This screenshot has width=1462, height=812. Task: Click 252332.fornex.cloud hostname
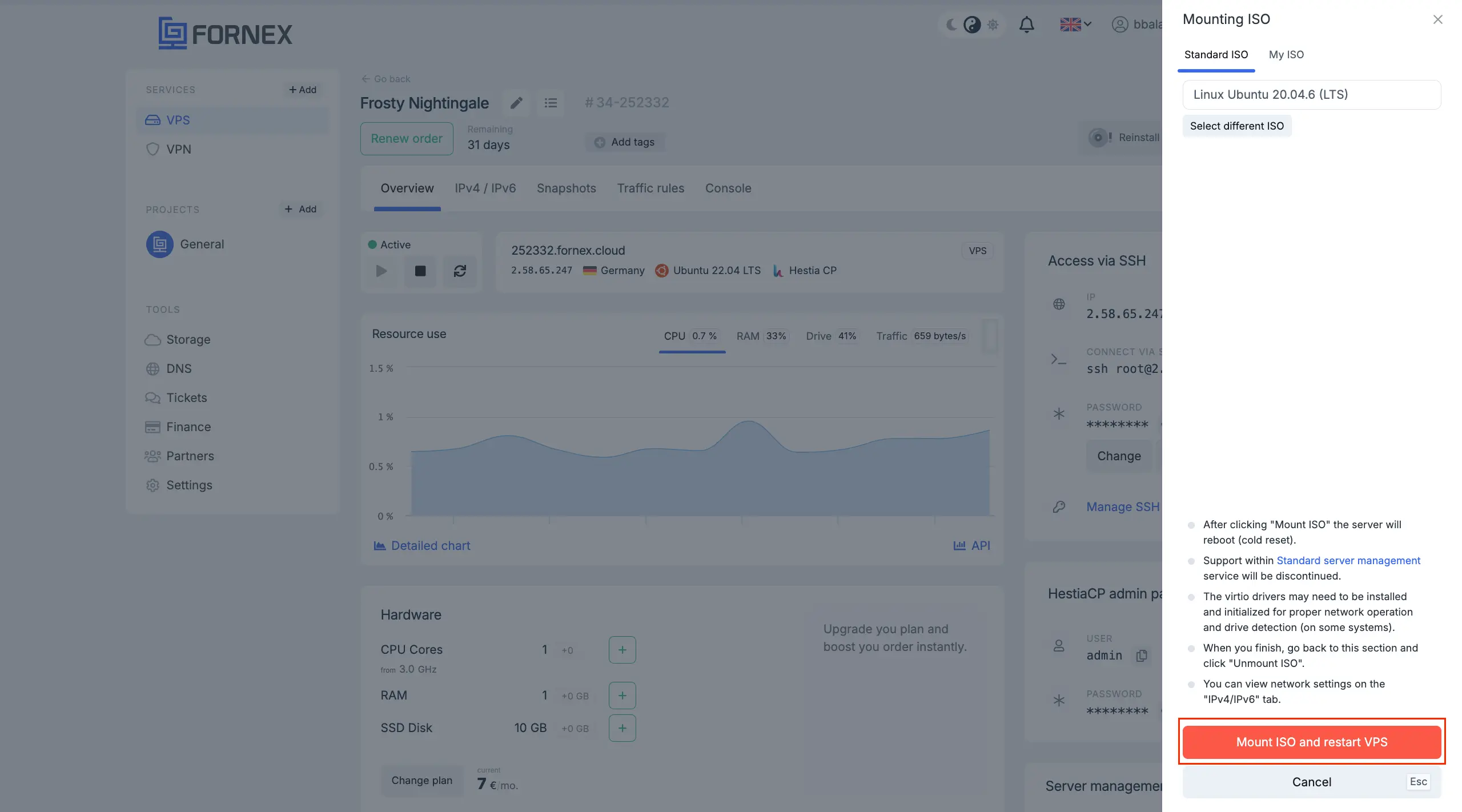tap(568, 251)
